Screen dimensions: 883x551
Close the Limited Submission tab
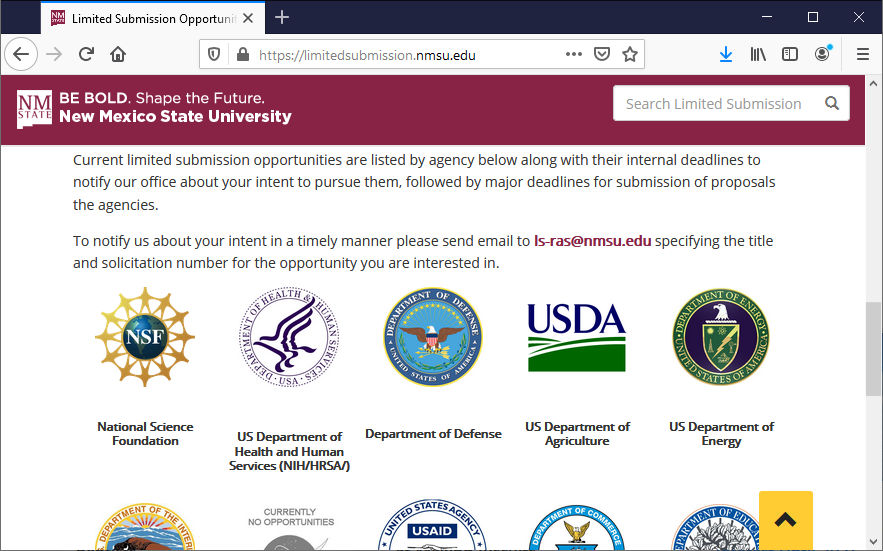pos(248,18)
